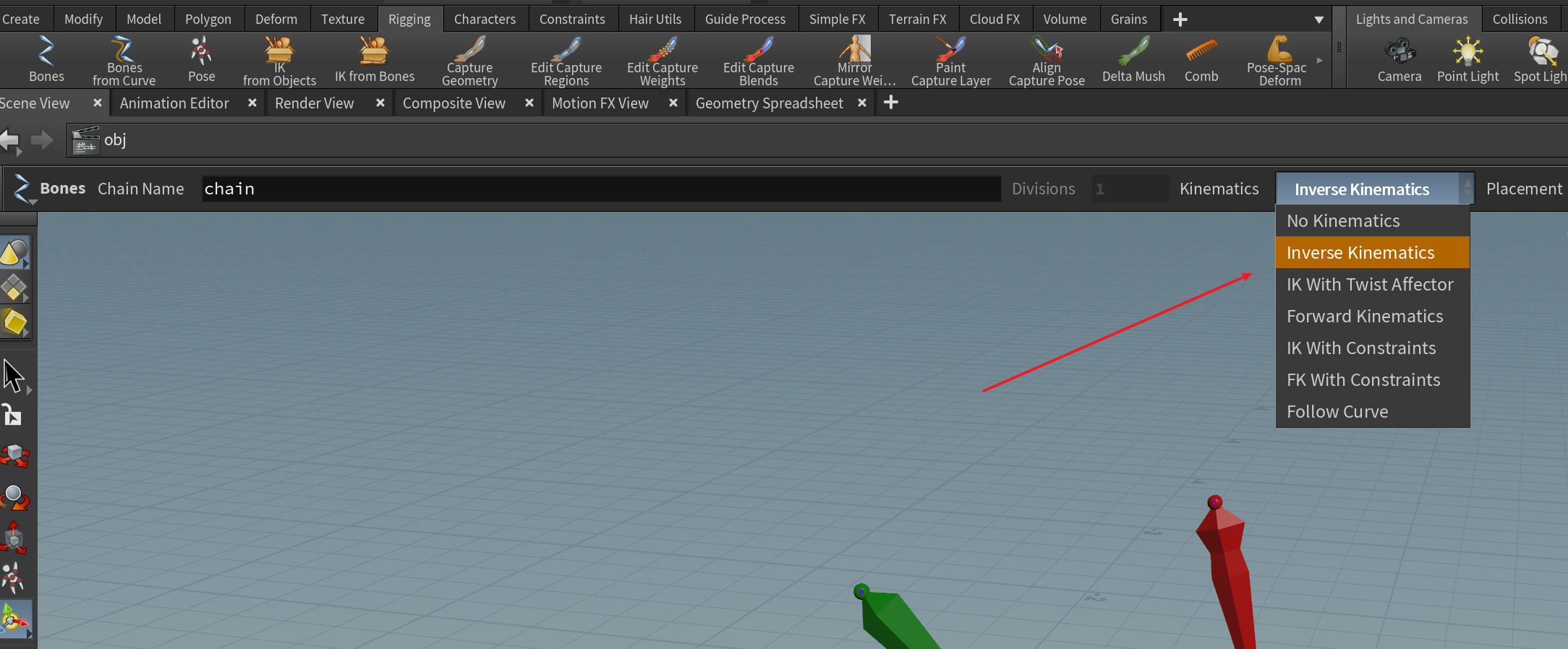The height and width of the screenshot is (649, 1568).
Task: Close the Composite View tab
Action: click(529, 103)
